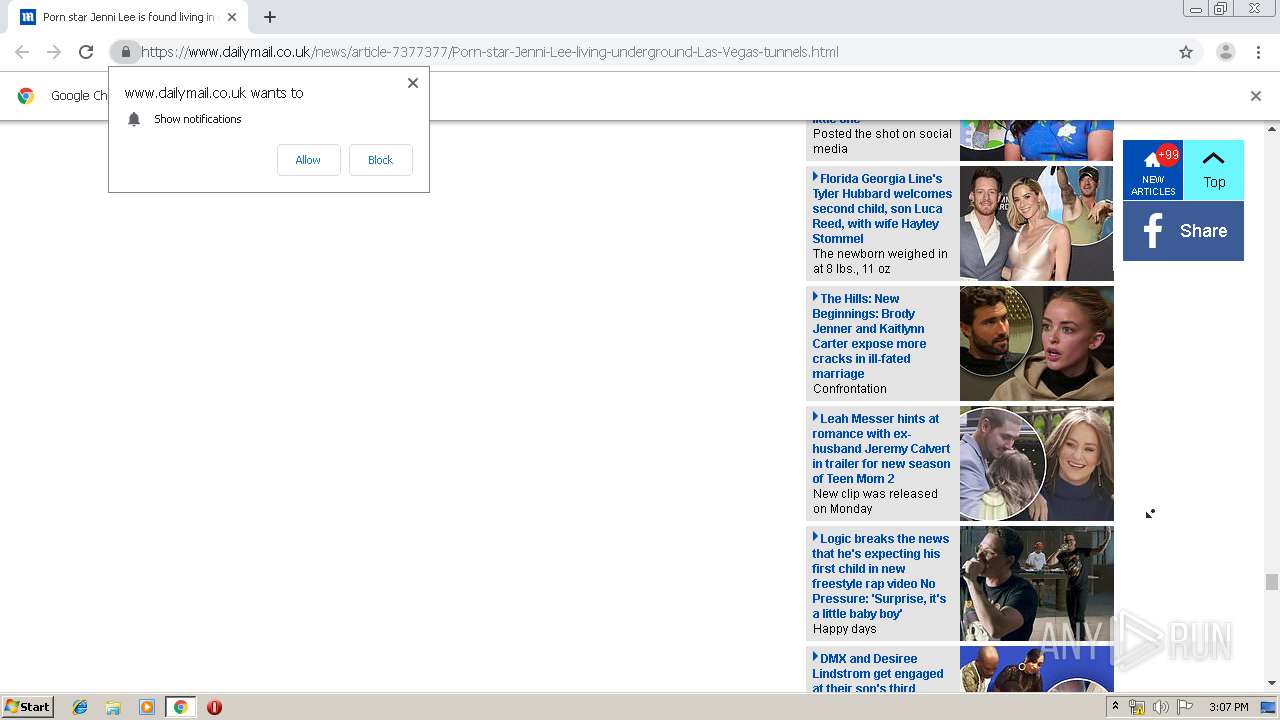The width and height of the screenshot is (1280, 720).
Task: Click the 'Posted the shot on social media' text
Action: tap(882, 141)
